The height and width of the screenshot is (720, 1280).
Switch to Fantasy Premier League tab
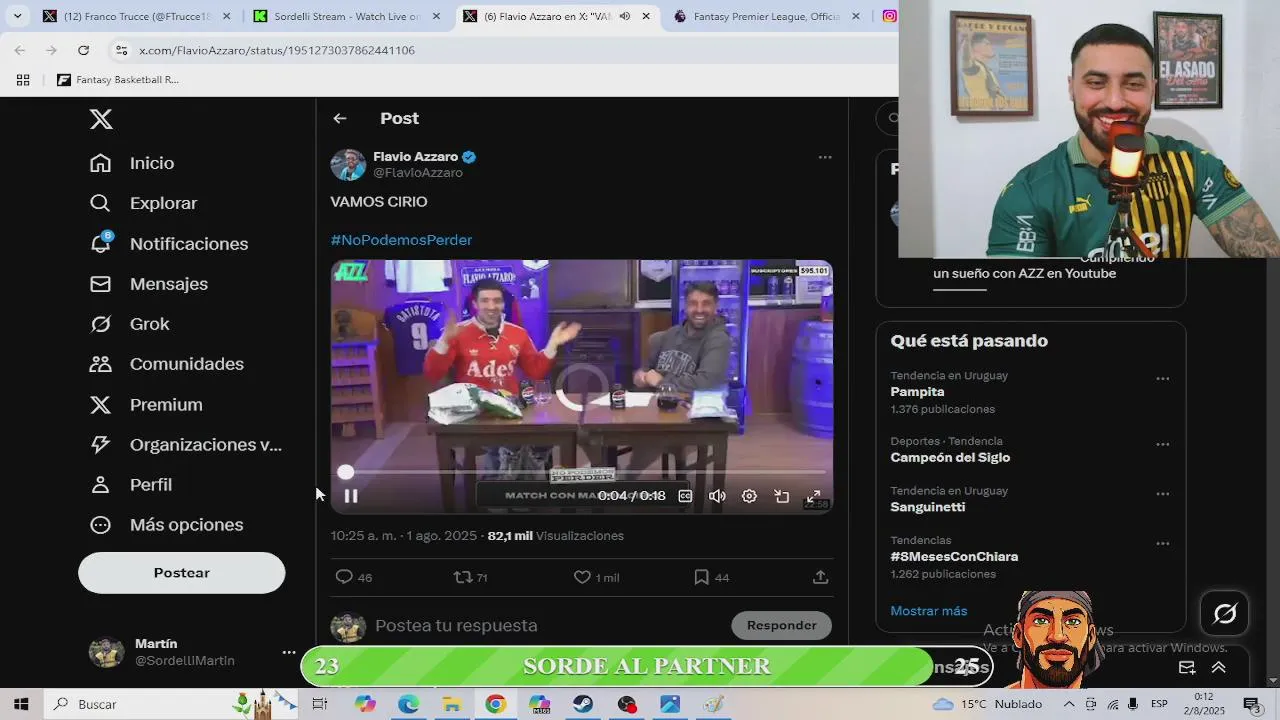[767, 16]
